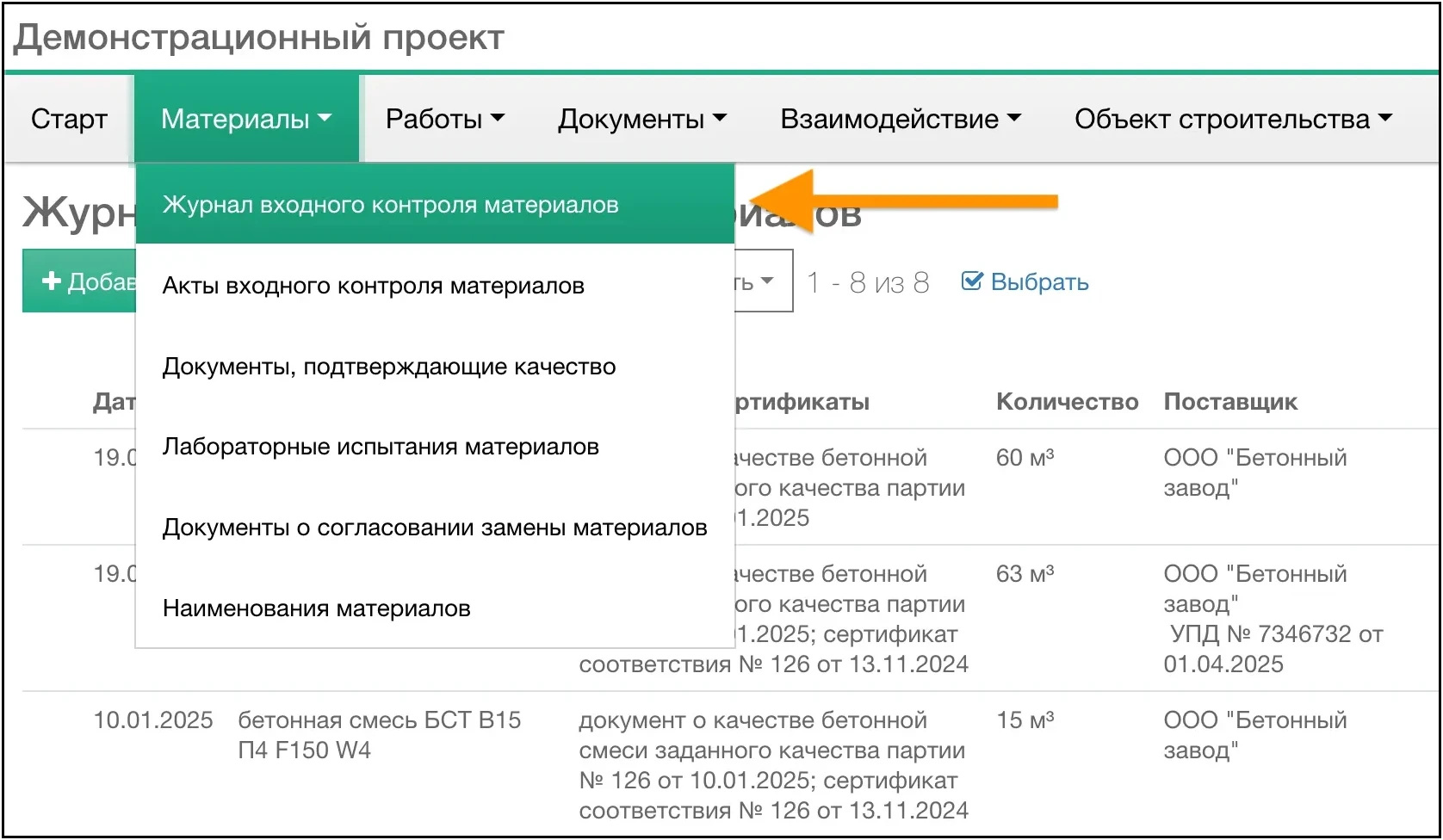Select "Документы о согласовании замены материалов"

coord(434,527)
